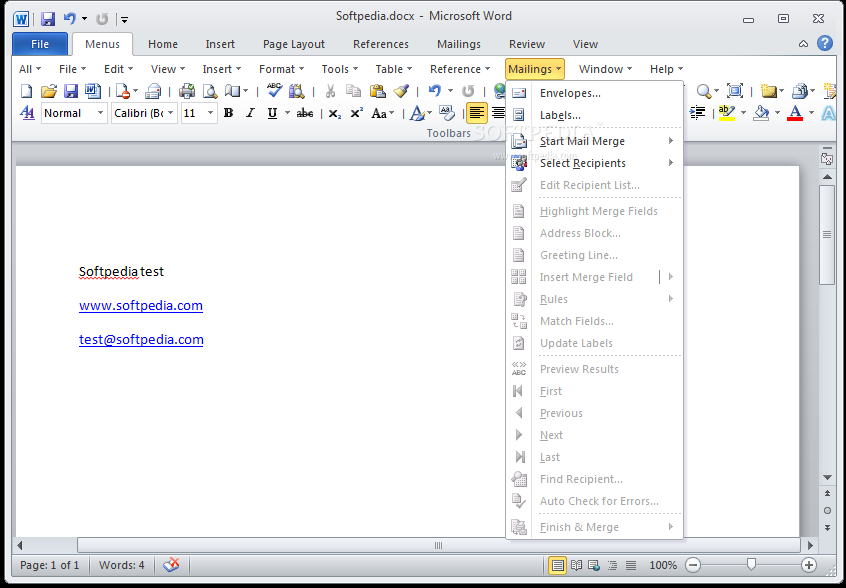Toggle the highlighted Align Left button

tap(476, 113)
